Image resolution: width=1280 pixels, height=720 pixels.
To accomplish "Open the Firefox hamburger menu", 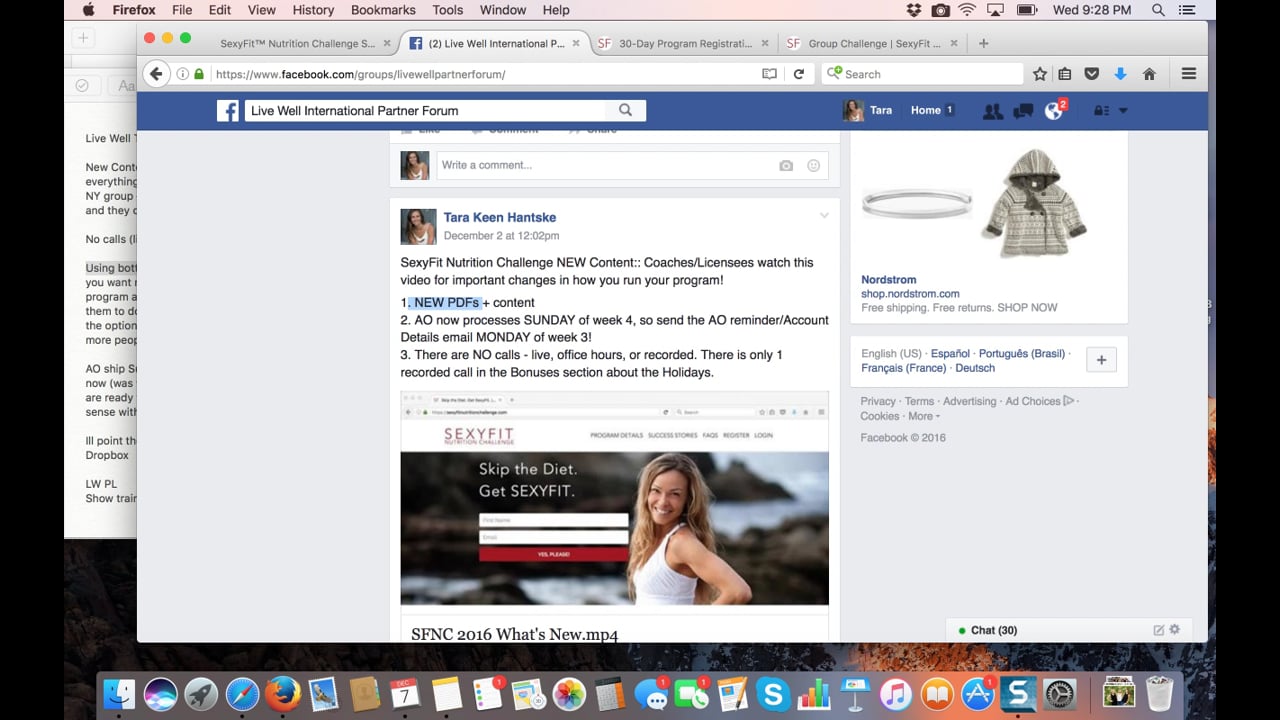I will click(x=1188, y=74).
